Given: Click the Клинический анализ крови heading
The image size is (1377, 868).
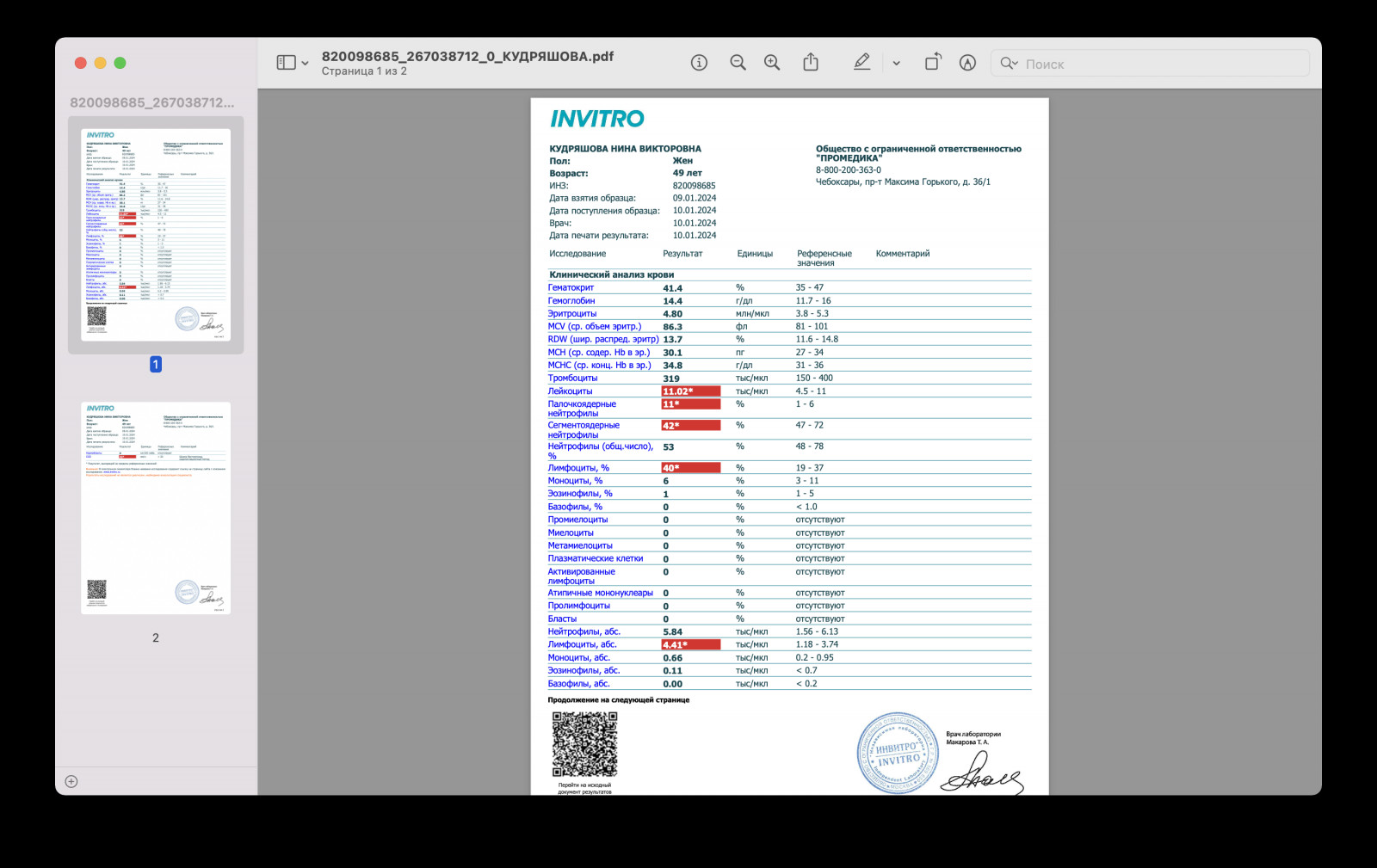Looking at the screenshot, I should 612,275.
